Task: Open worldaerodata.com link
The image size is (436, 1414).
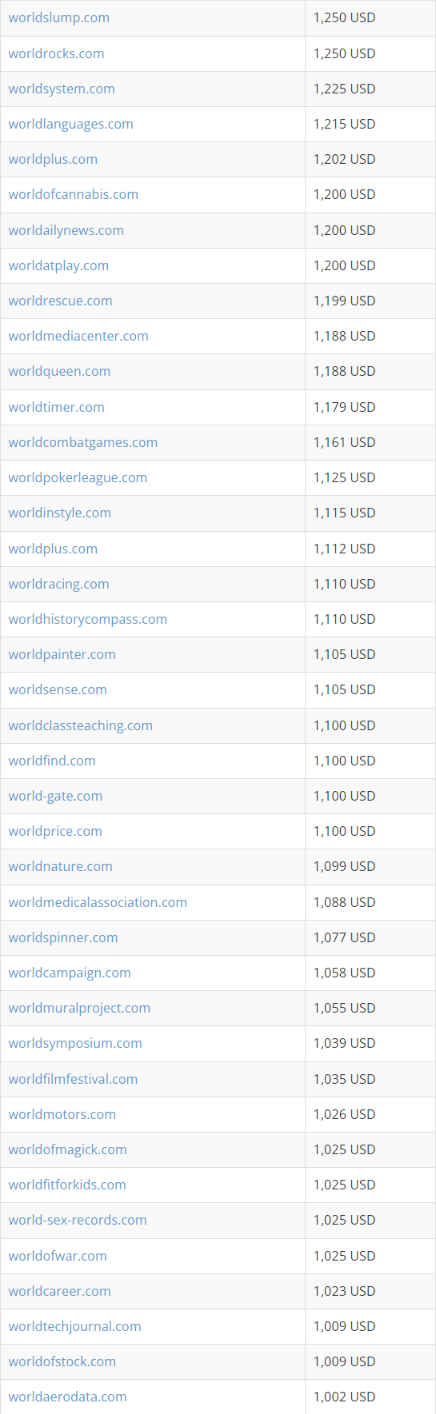Action: [68, 1396]
